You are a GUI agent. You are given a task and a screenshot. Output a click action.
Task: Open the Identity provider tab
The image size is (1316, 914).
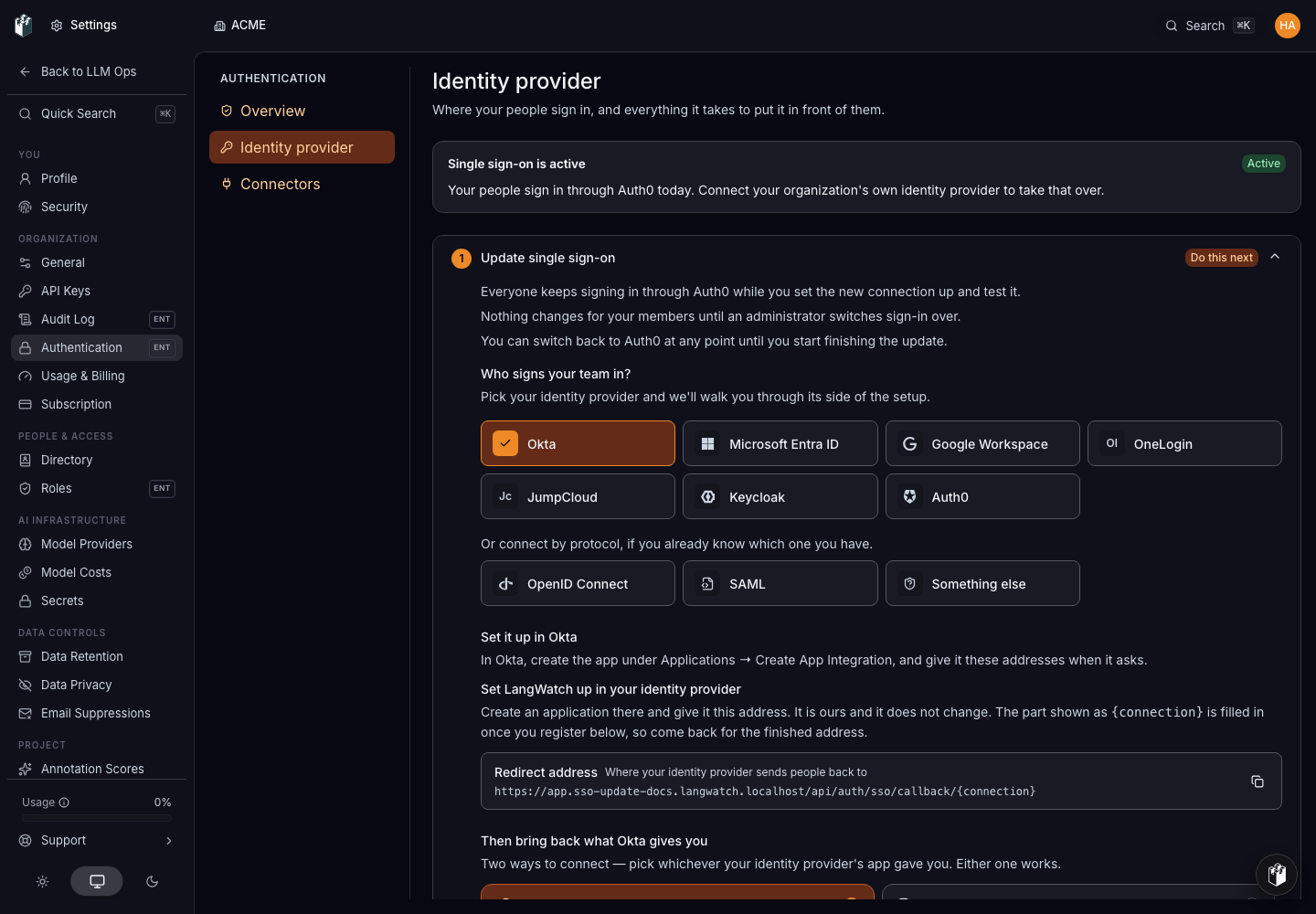click(302, 147)
